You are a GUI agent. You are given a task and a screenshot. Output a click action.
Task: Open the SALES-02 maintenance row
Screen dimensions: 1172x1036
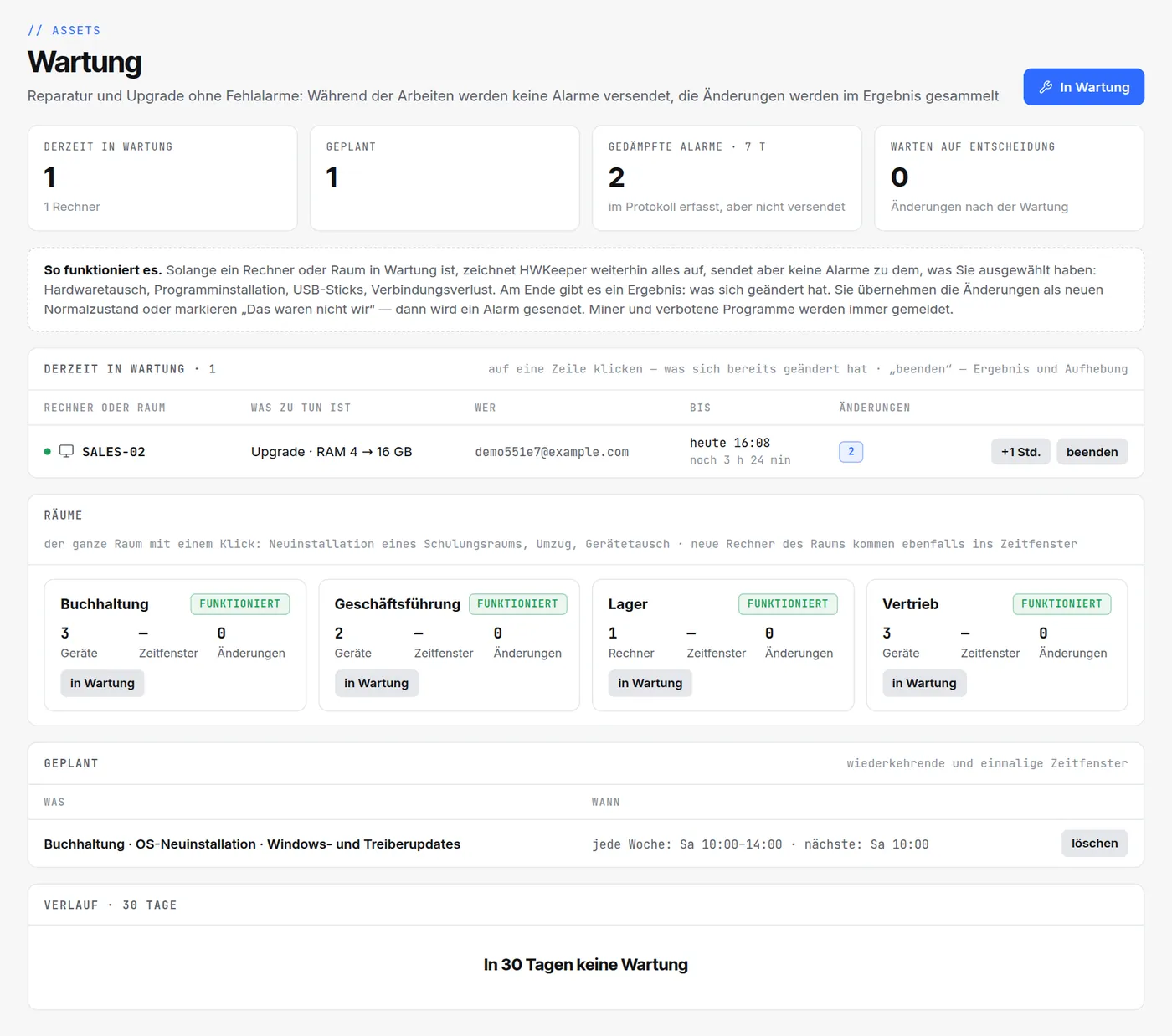pyautogui.click(x=586, y=452)
